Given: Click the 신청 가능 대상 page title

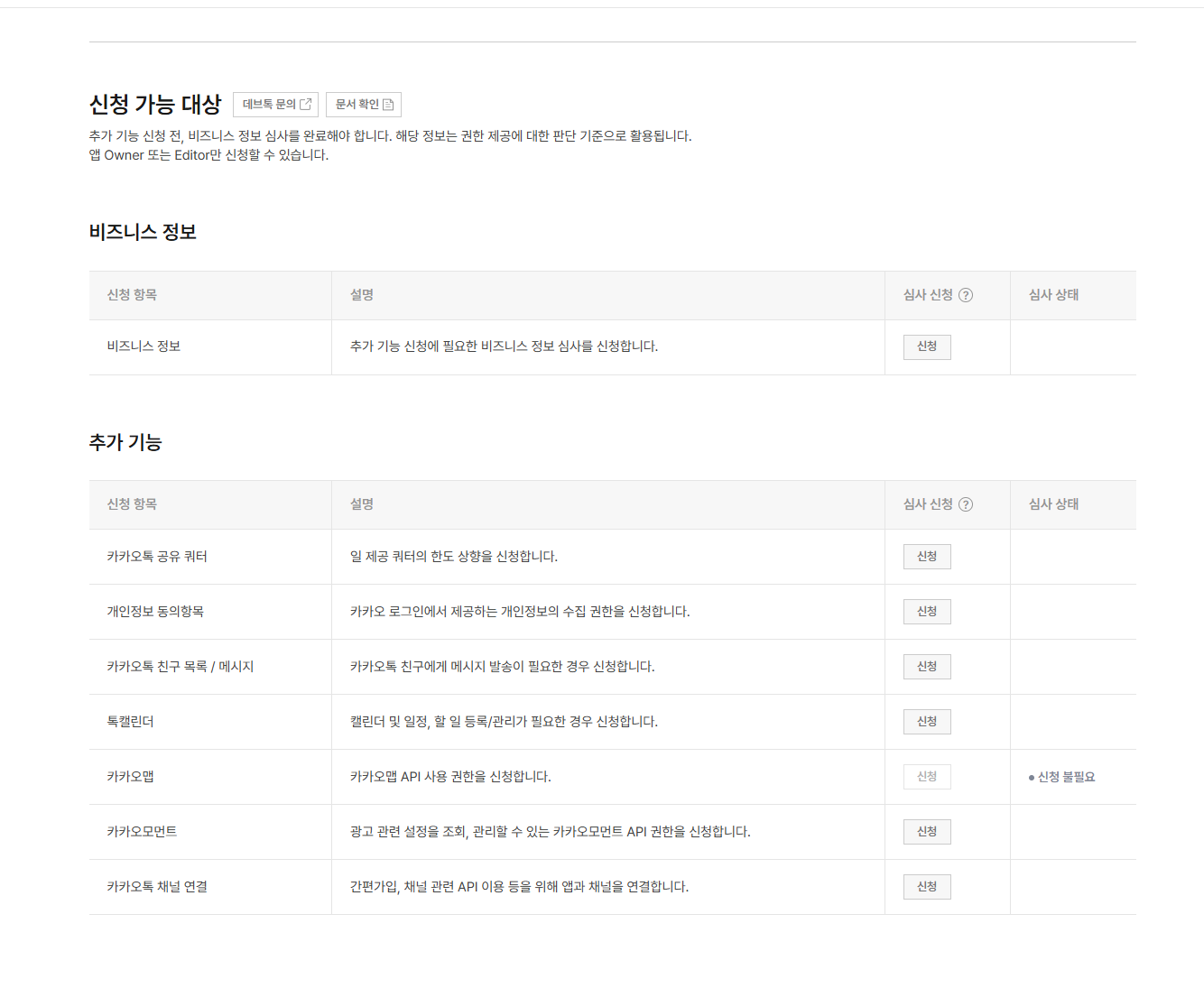Looking at the screenshot, I should [155, 105].
